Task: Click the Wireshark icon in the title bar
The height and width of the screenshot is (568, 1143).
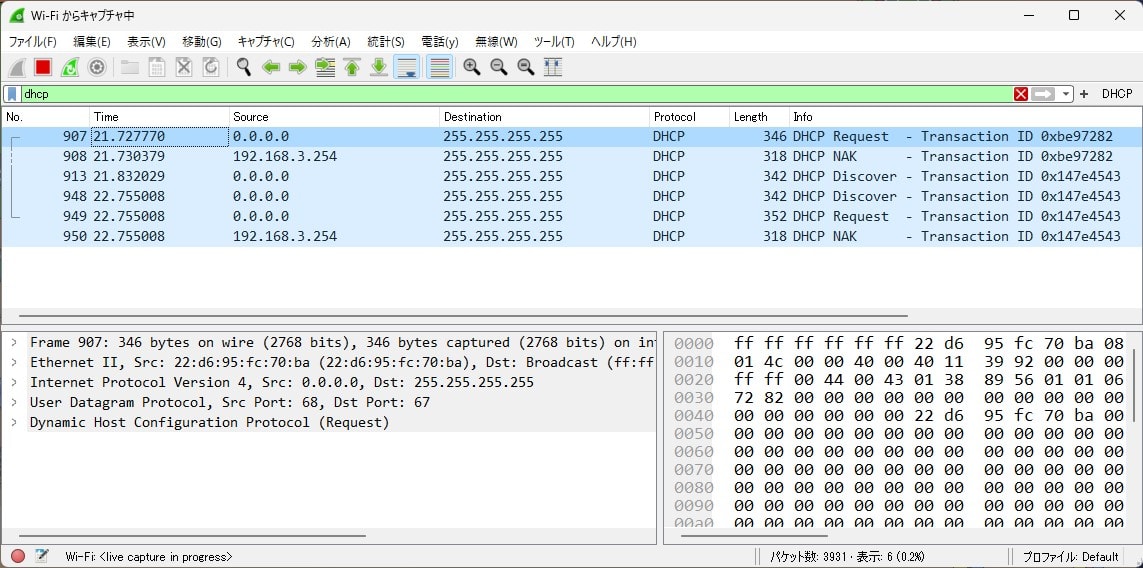Action: tap(17, 15)
